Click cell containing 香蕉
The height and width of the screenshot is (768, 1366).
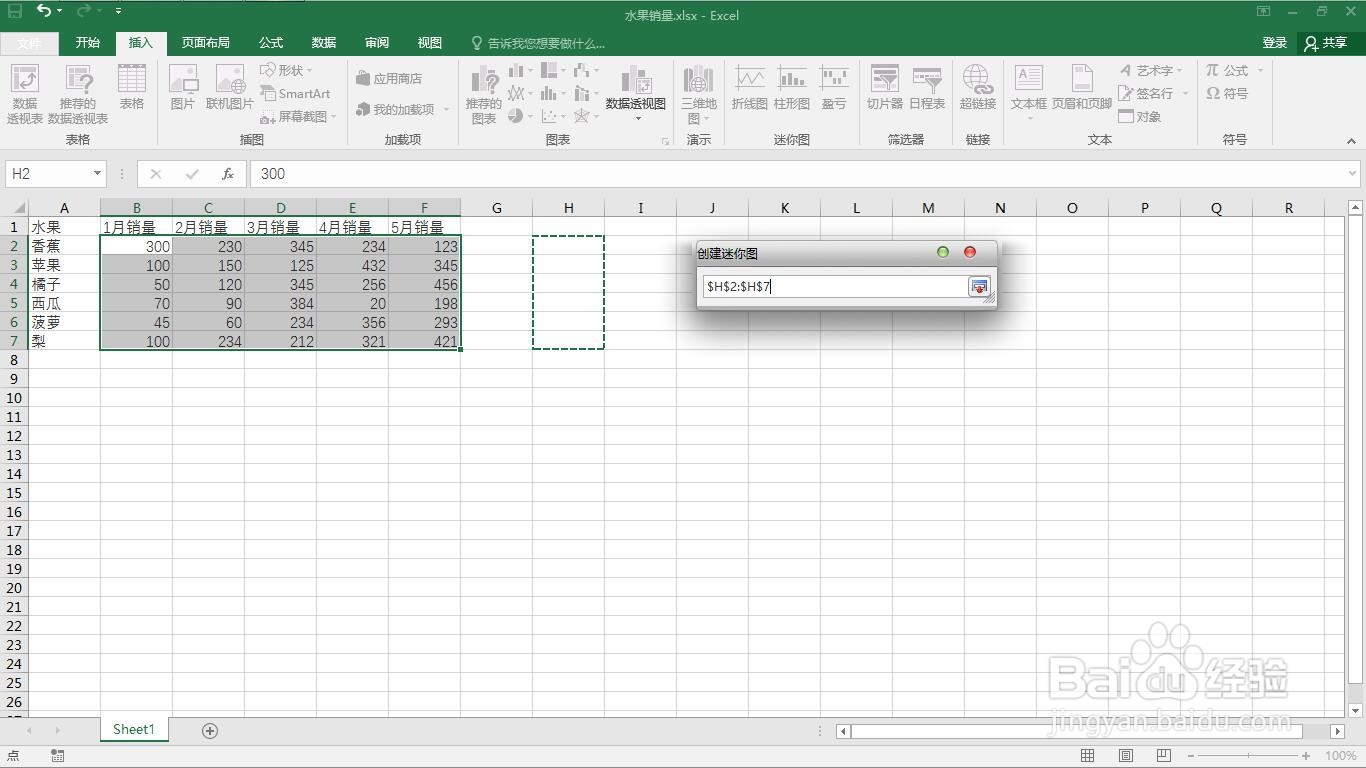pyautogui.click(x=64, y=246)
